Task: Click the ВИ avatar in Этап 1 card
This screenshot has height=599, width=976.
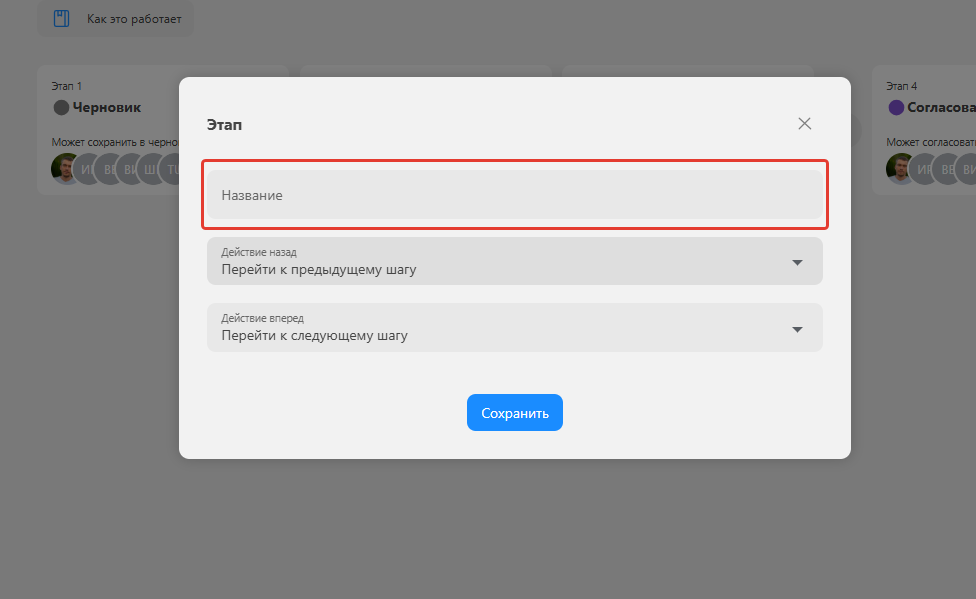Action: click(x=129, y=168)
